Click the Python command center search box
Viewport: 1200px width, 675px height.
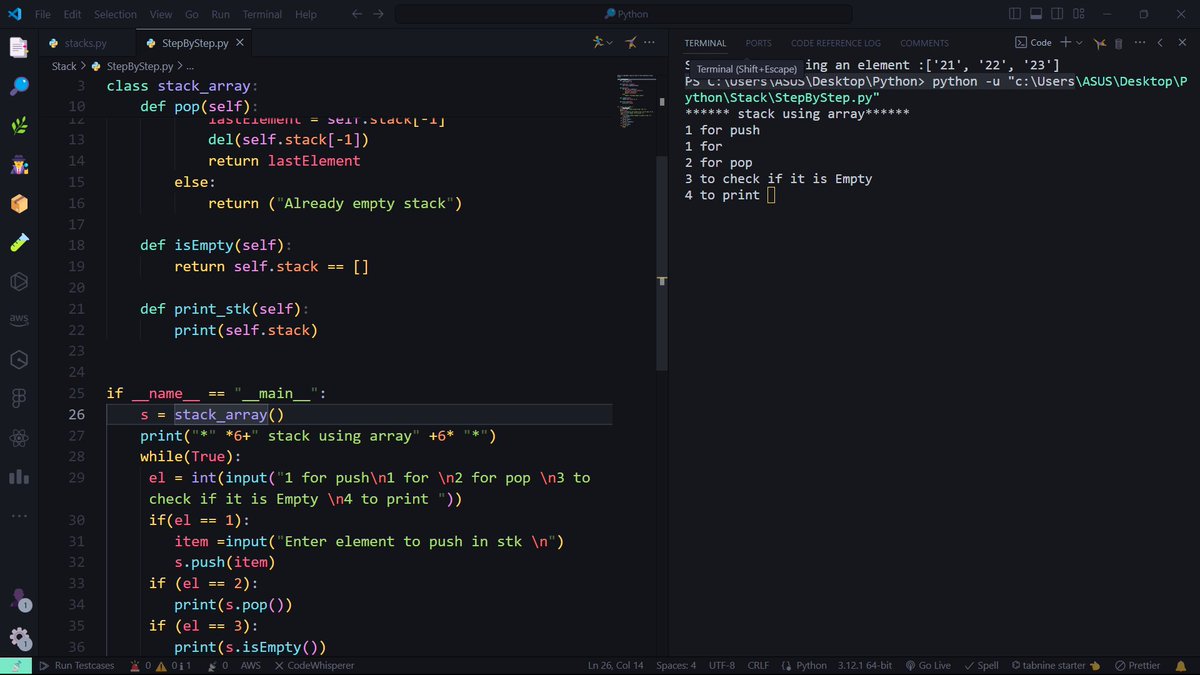pyautogui.click(x=625, y=14)
